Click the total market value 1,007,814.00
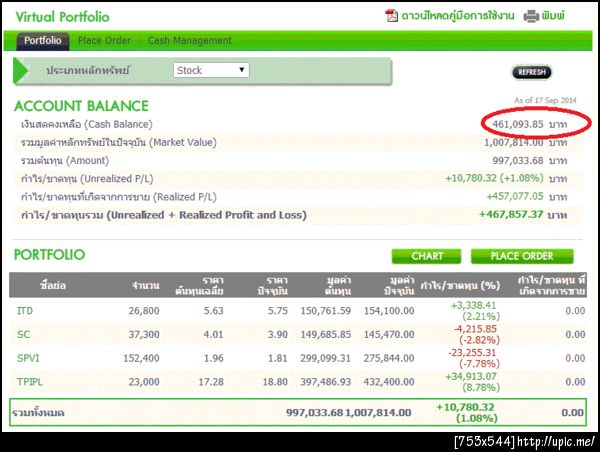 (x=378, y=413)
